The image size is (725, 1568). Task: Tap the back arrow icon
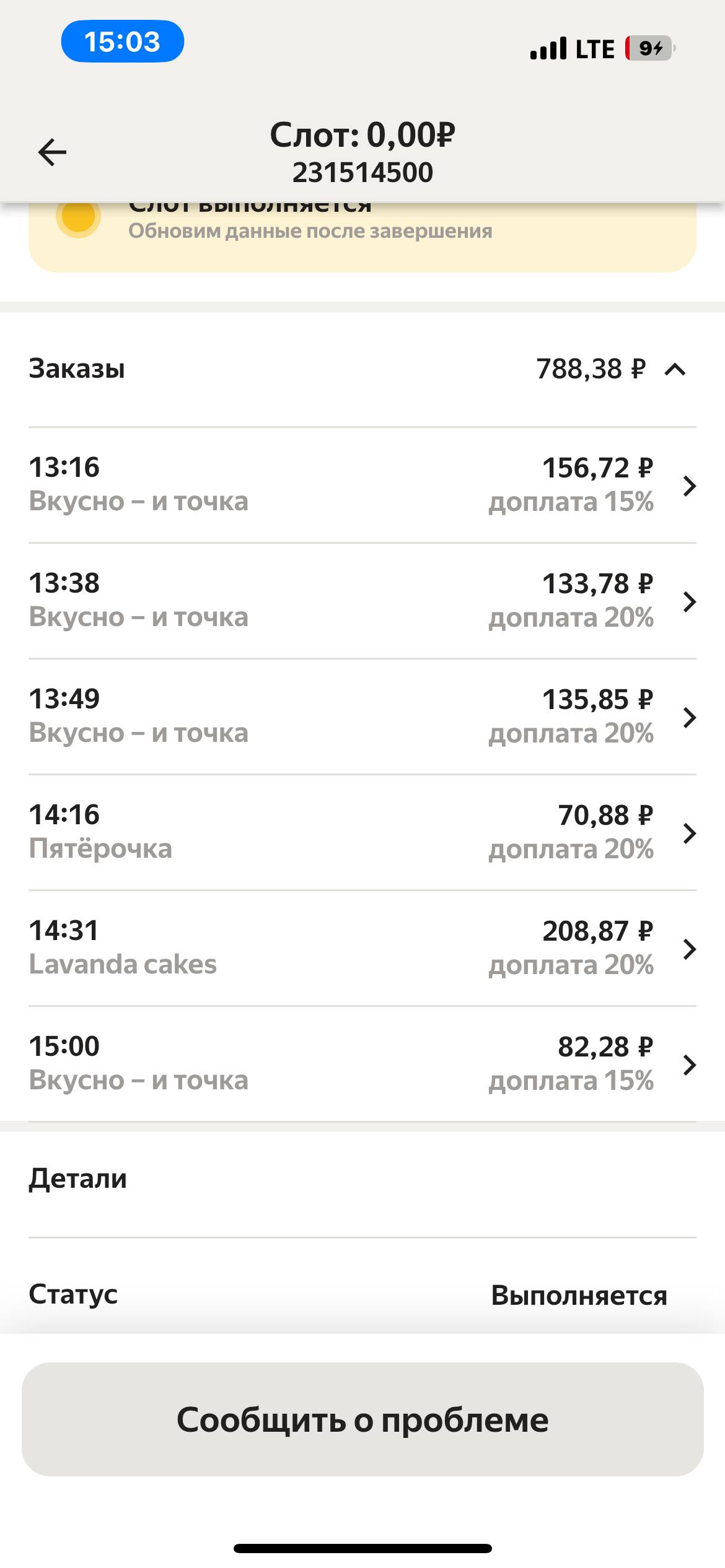[52, 152]
